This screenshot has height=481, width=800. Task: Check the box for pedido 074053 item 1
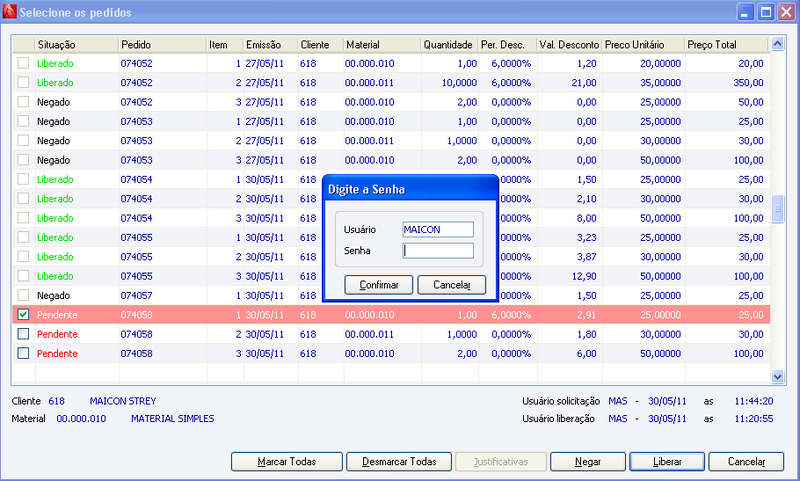[23, 121]
